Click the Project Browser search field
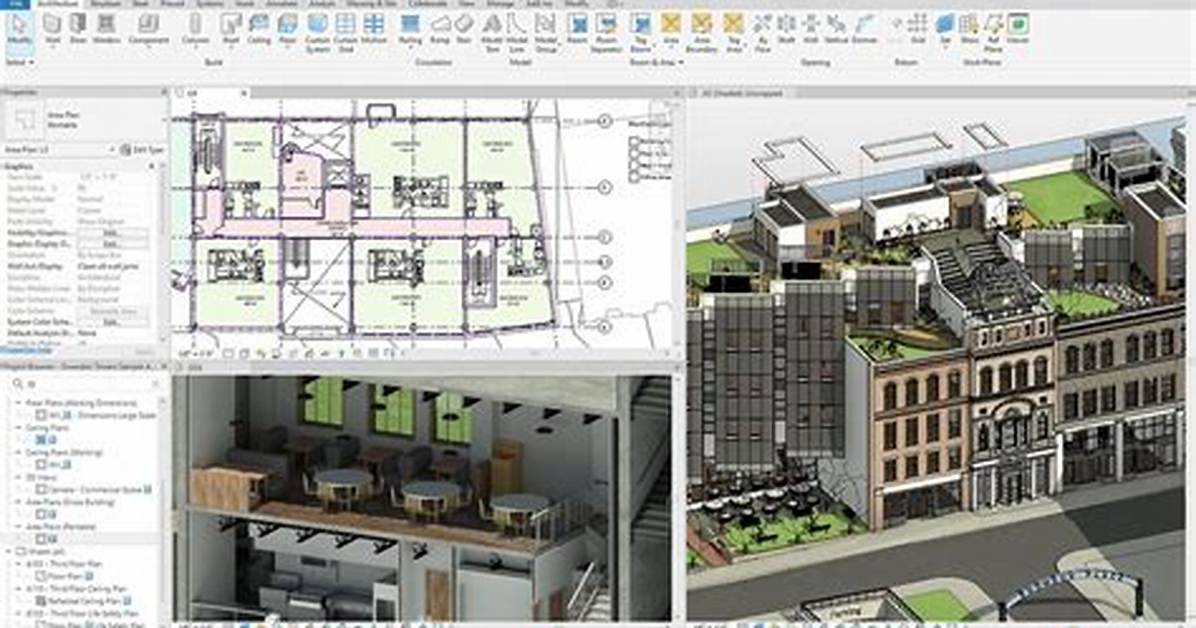Viewport: 1196px width, 628px height. (85, 384)
